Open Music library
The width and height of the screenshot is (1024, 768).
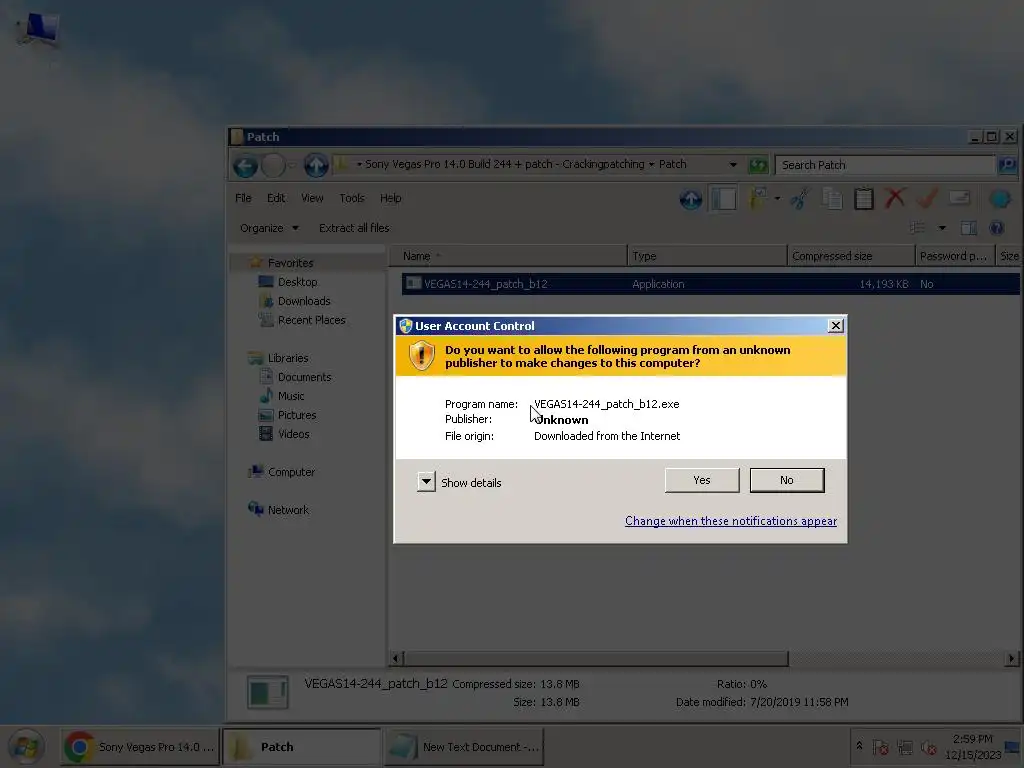(291, 396)
